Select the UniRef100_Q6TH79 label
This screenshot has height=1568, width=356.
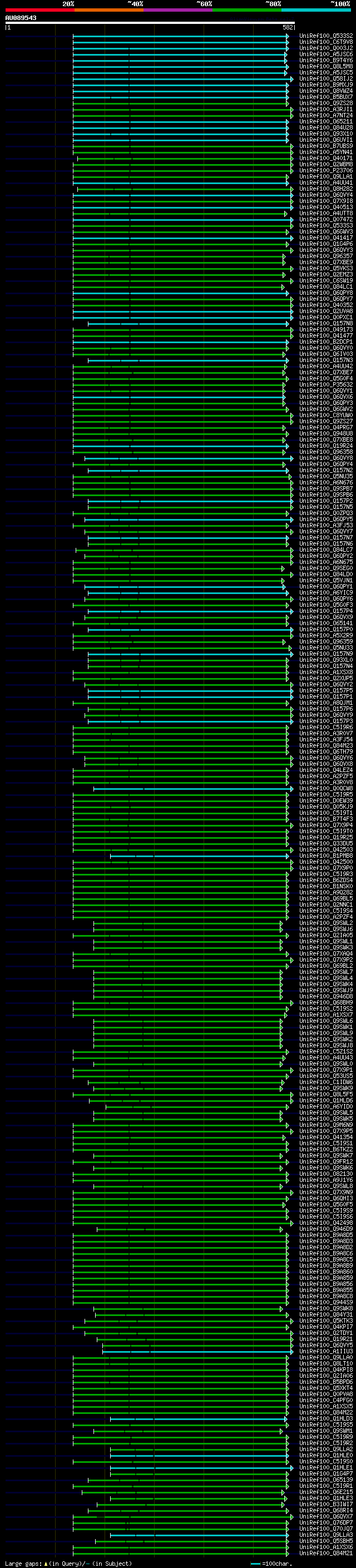[x=326, y=752]
